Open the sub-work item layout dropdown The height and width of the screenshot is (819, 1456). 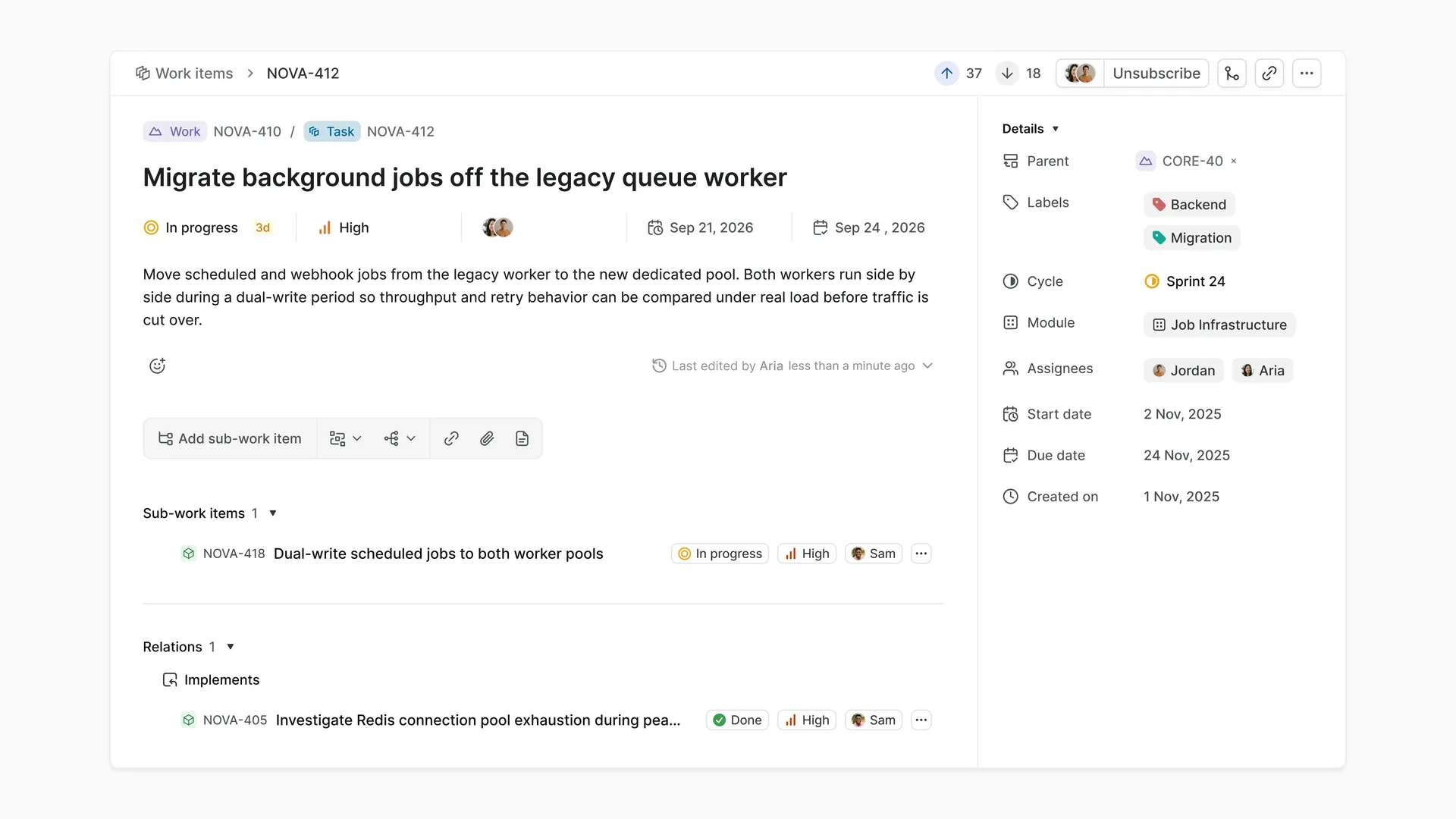click(345, 438)
